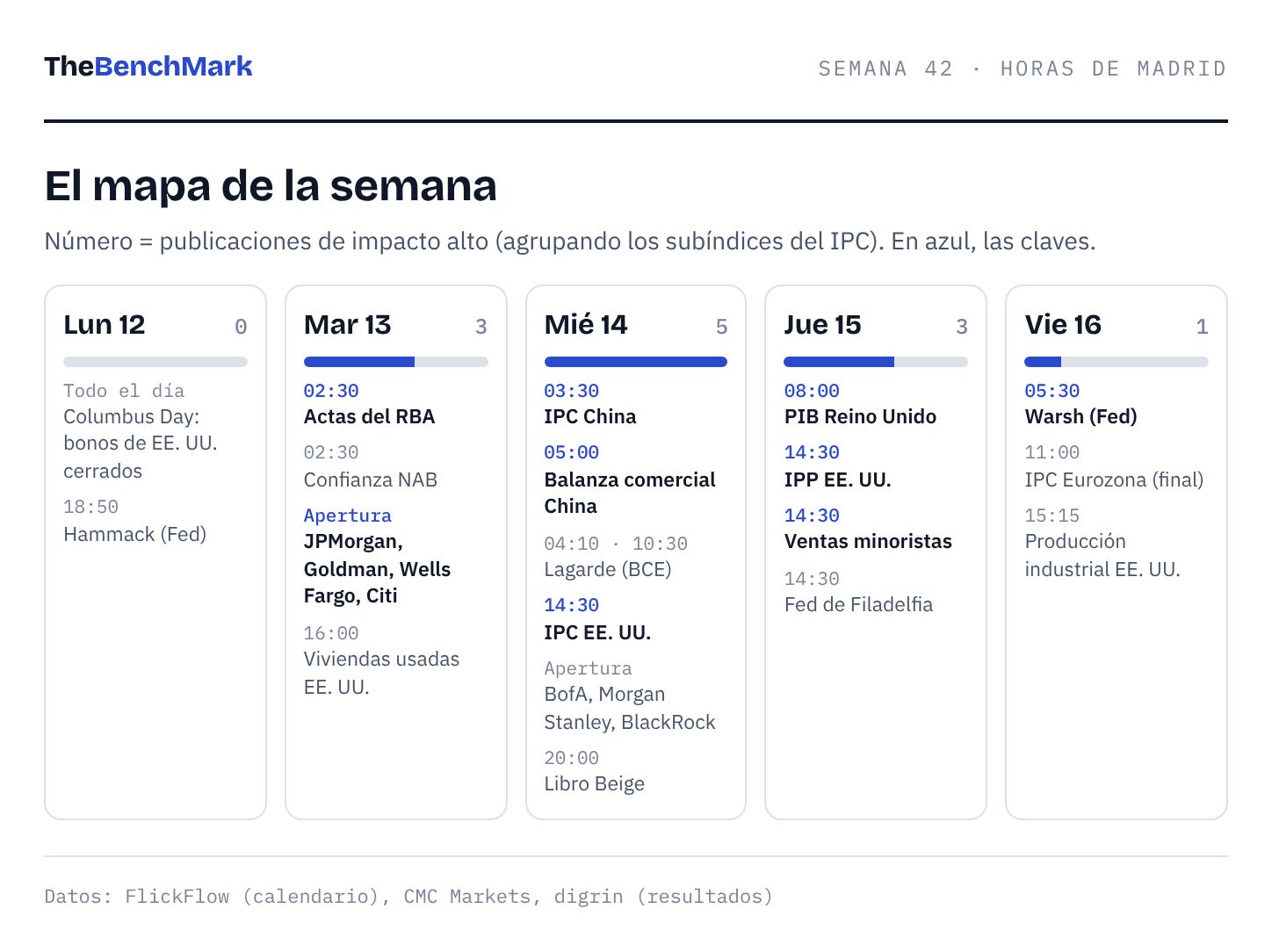The width and height of the screenshot is (1272, 952).
Task: Select 'Producción industrial EE. UU.' event
Action: pyautogui.click(x=1102, y=555)
